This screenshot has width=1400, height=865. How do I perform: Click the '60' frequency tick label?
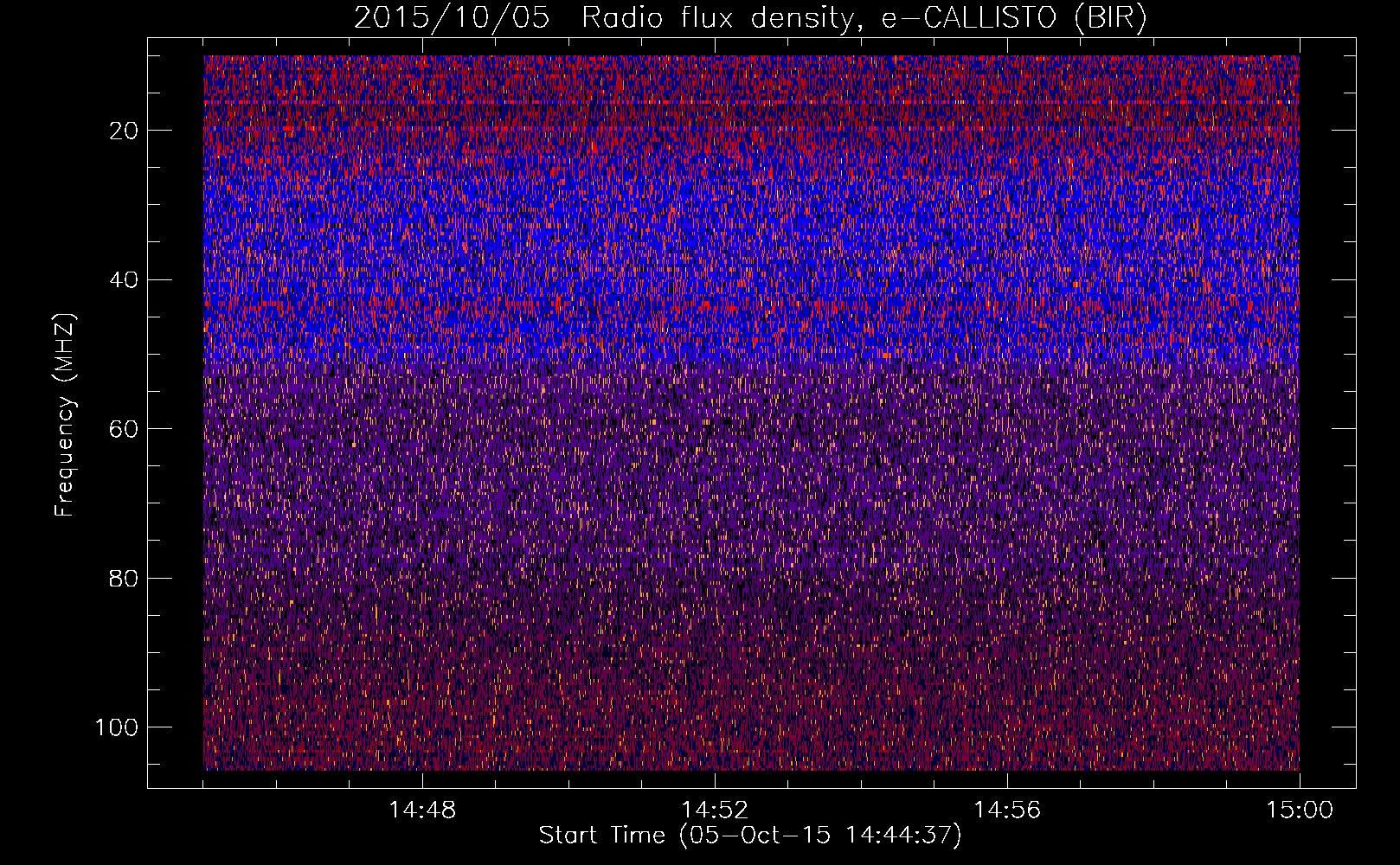pyautogui.click(x=125, y=429)
